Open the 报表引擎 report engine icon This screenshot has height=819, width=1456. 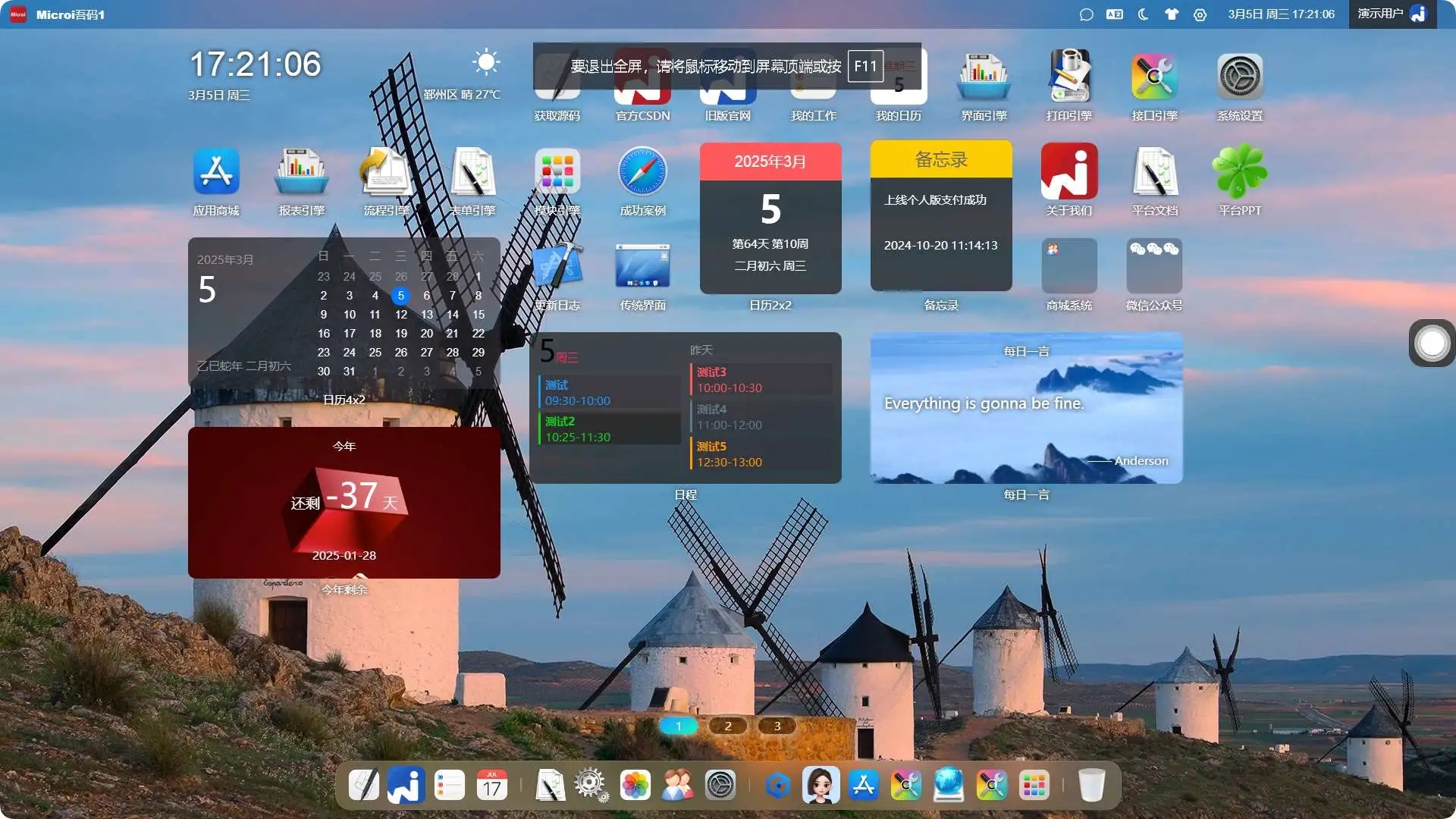click(301, 171)
